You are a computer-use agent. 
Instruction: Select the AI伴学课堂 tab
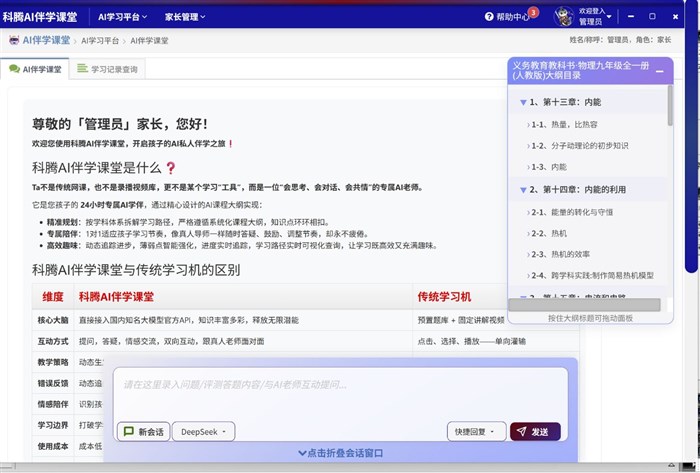pos(36,70)
